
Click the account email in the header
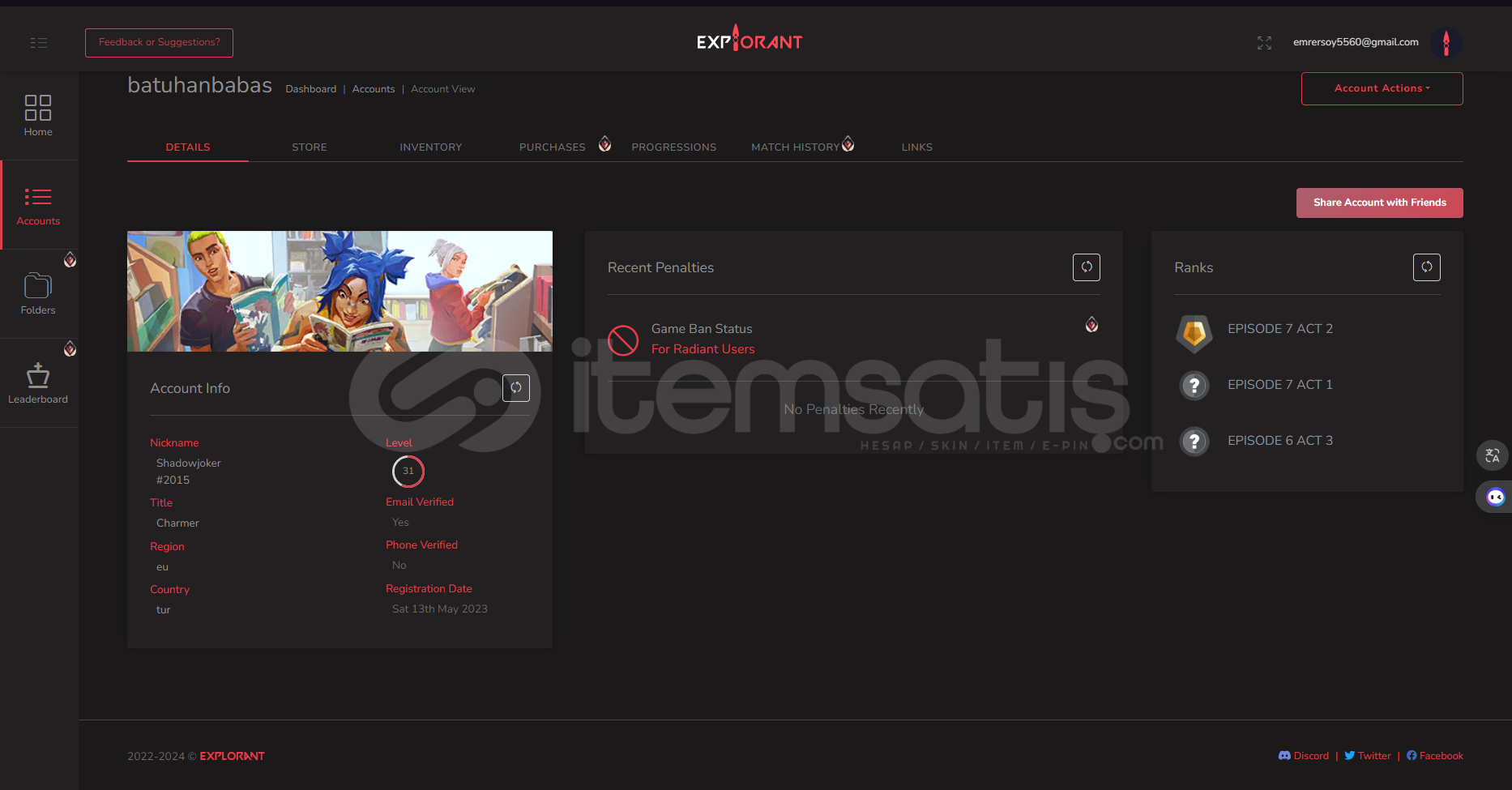click(x=1356, y=42)
